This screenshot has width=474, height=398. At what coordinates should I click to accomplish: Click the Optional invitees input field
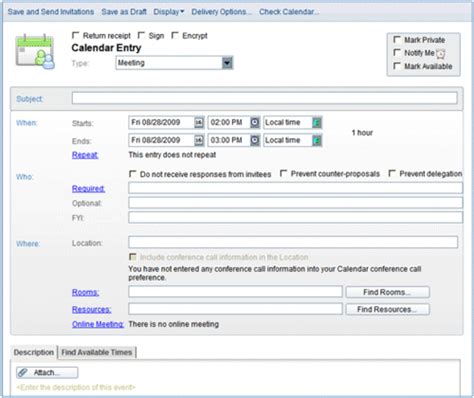296,203
